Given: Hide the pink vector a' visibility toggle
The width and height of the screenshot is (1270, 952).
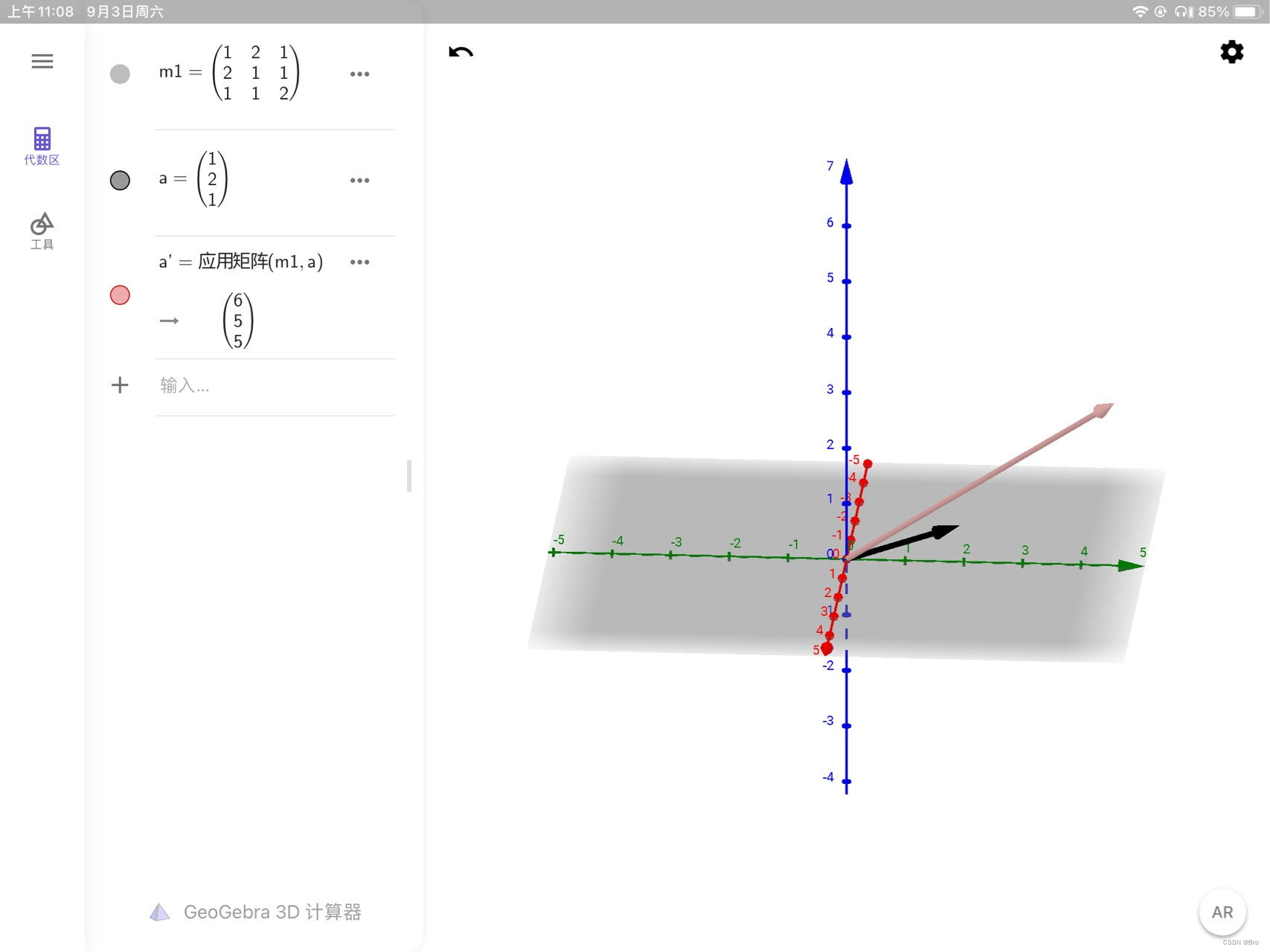Looking at the screenshot, I should (120, 295).
